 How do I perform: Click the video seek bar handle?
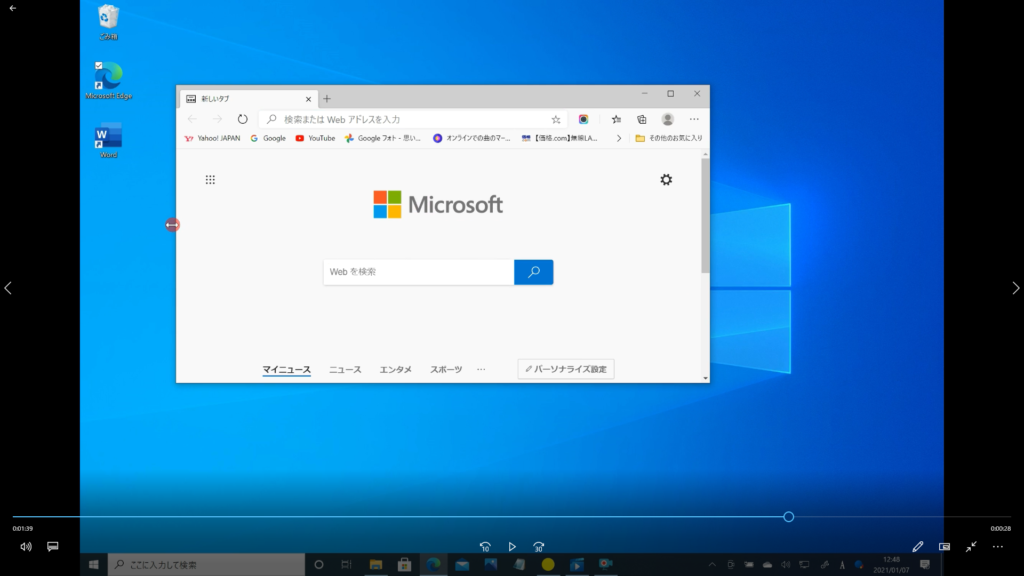coord(789,517)
